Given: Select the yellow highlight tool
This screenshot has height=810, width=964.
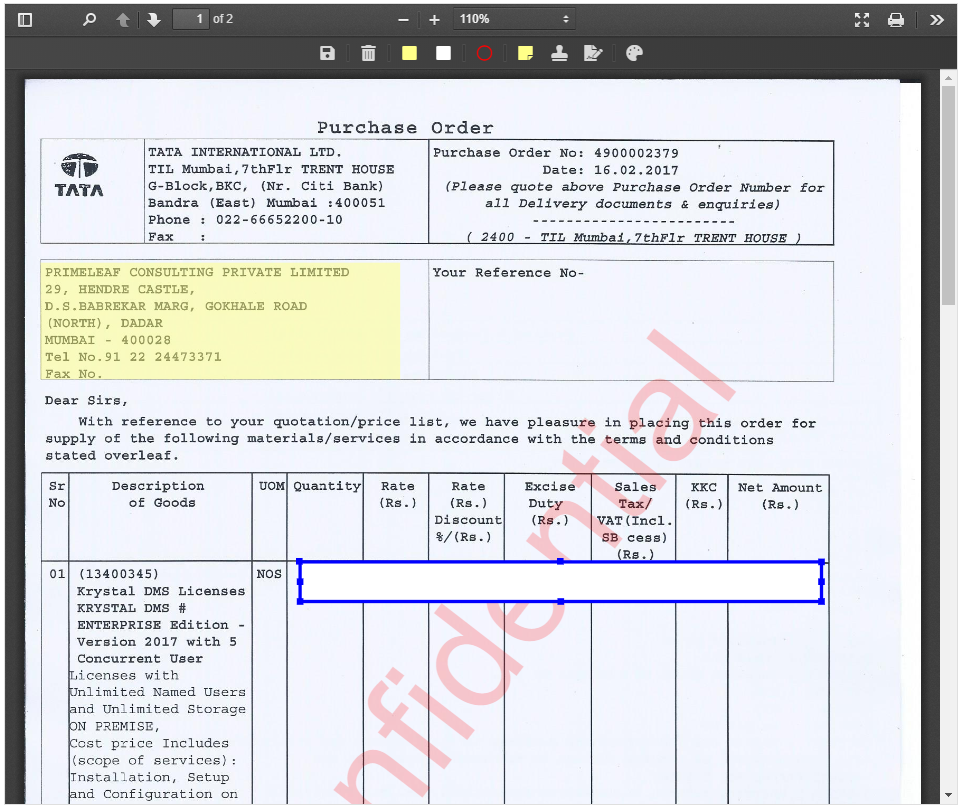Looking at the screenshot, I should coord(409,53).
